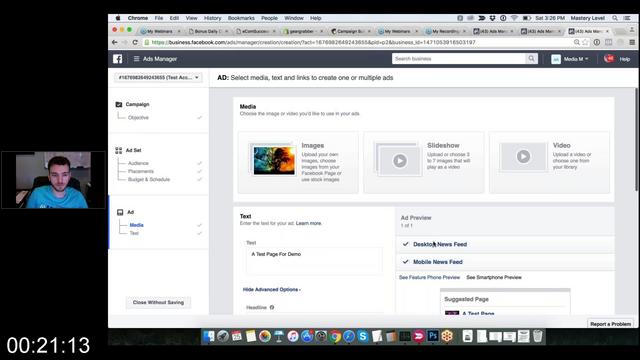Image resolution: width=640 pixels, height=360 pixels.
Task: Open the Apple menu
Action: coord(118,18)
